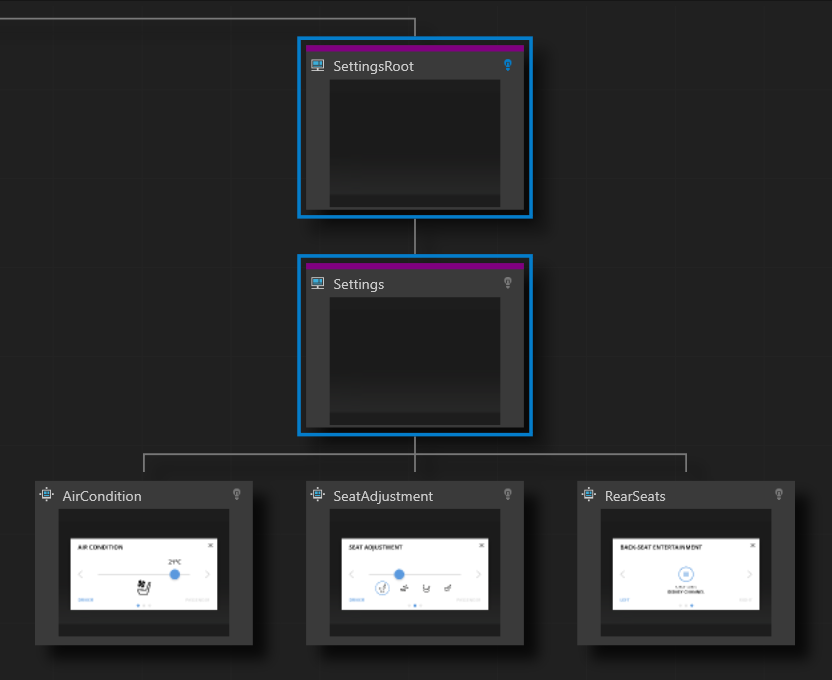This screenshot has width=832, height=680.
Task: Toggle the lightbulb on Settings node
Action: [507, 283]
